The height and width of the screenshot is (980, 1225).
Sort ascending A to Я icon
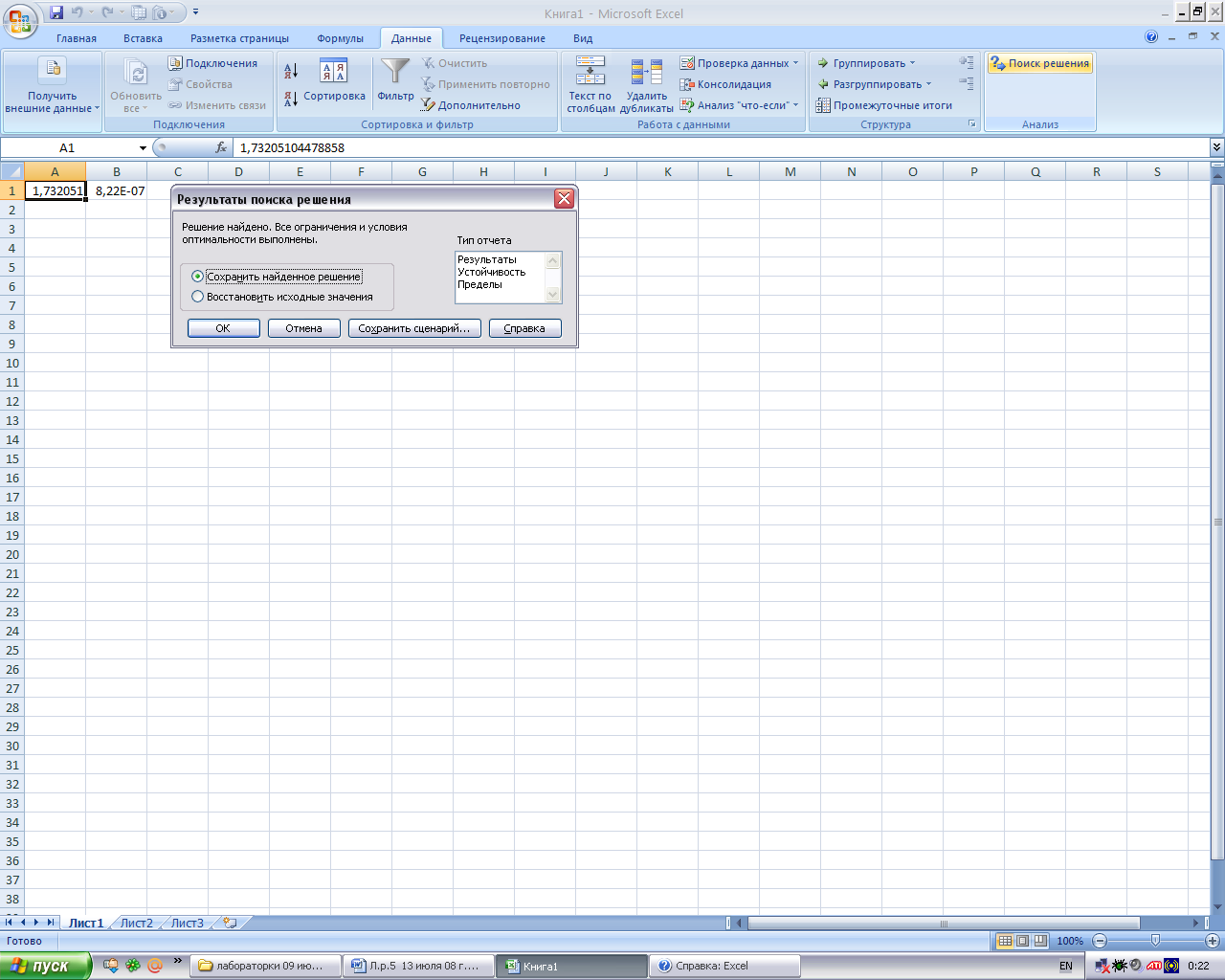click(292, 70)
